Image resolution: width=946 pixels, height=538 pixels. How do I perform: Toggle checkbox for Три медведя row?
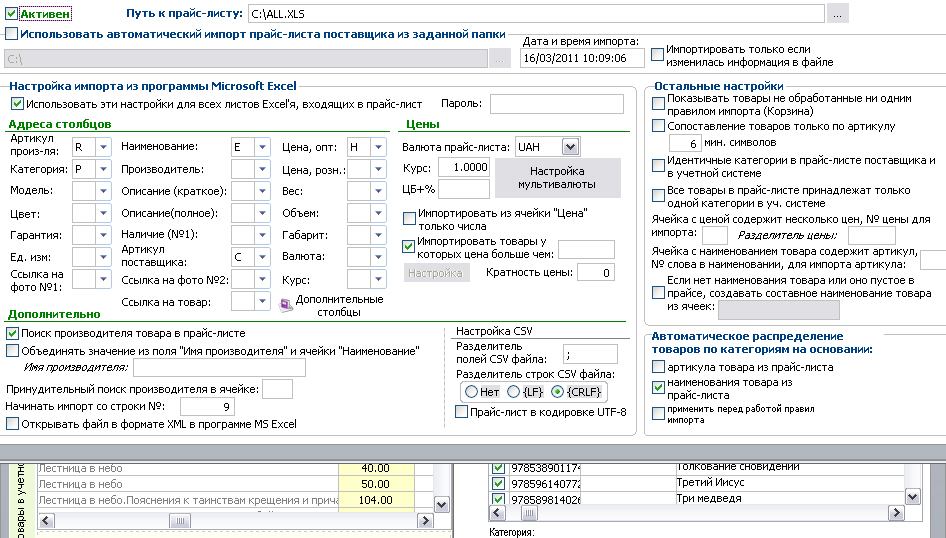coord(498,499)
